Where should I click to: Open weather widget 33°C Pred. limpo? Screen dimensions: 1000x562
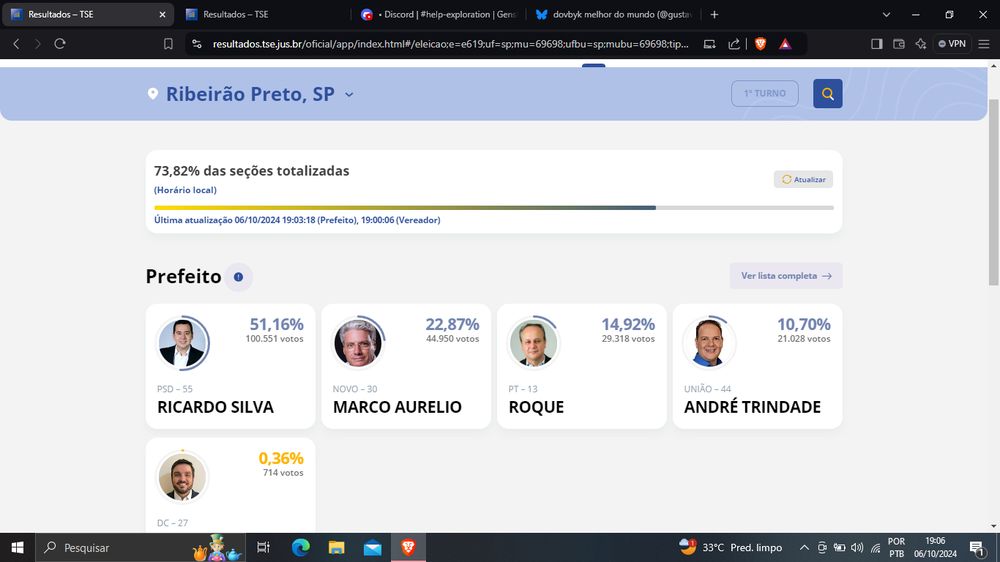(731, 547)
